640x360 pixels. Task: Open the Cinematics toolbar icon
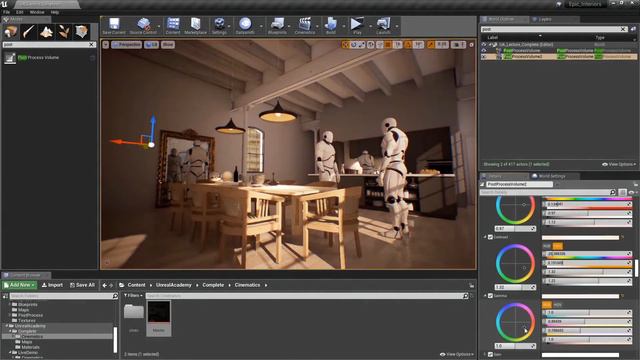(304, 26)
